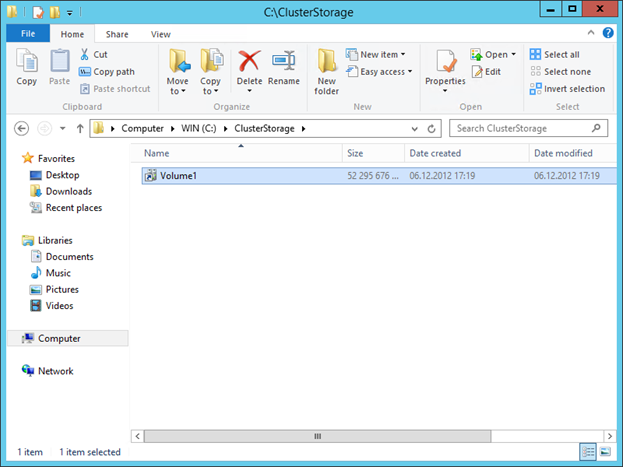
Task: Open the Copy to folder menu
Action: coord(211,72)
